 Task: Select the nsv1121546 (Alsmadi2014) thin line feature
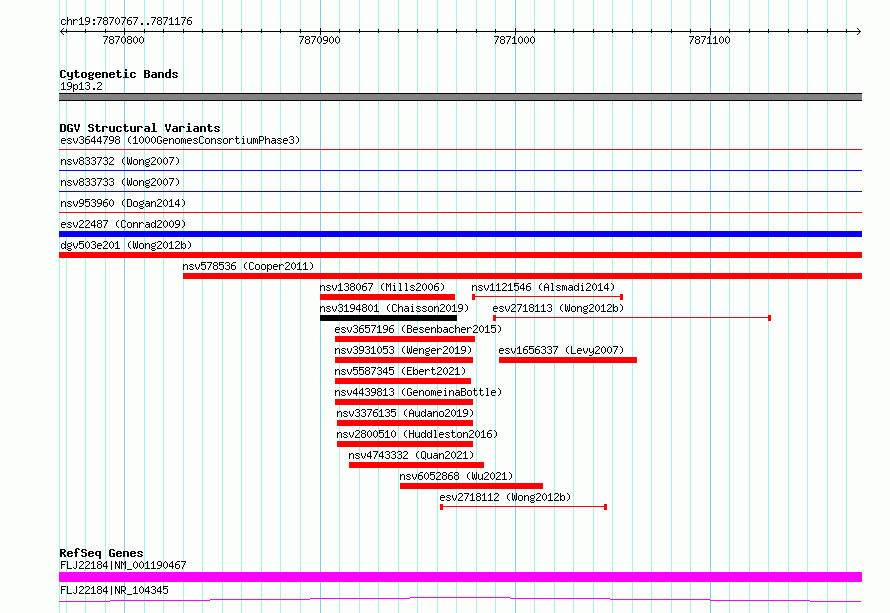pyautogui.click(x=547, y=297)
